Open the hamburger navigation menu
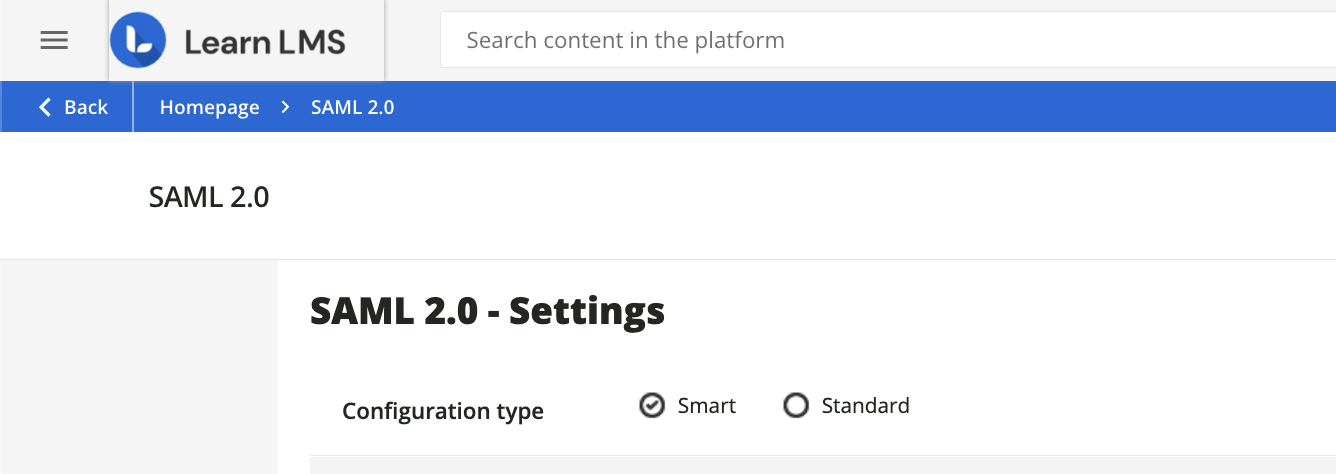 click(x=54, y=40)
